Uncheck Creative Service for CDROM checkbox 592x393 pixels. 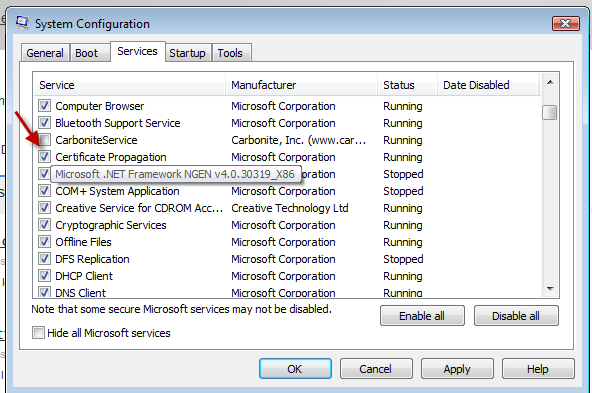pyautogui.click(x=44, y=208)
